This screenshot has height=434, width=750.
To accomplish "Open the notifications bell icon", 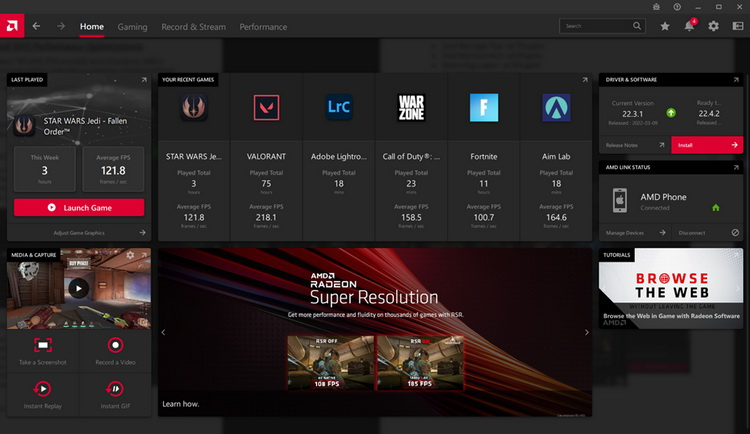I will (x=689, y=26).
